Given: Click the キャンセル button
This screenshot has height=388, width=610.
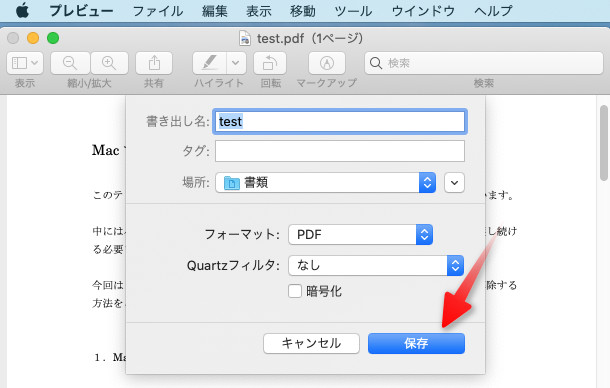Looking at the screenshot, I should pyautogui.click(x=311, y=343).
